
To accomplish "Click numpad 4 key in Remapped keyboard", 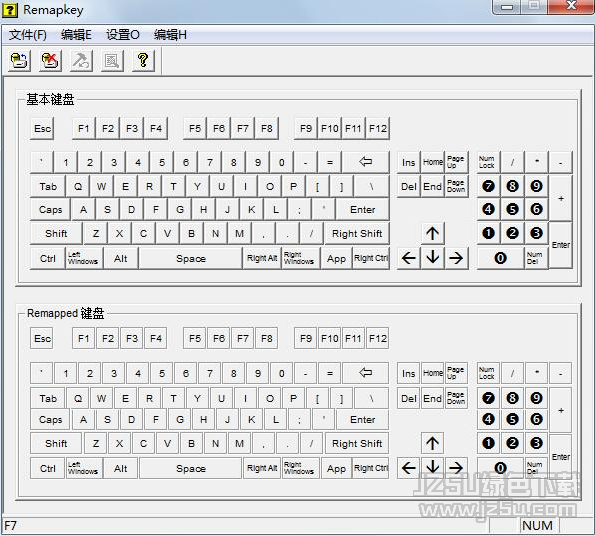I will (488, 419).
